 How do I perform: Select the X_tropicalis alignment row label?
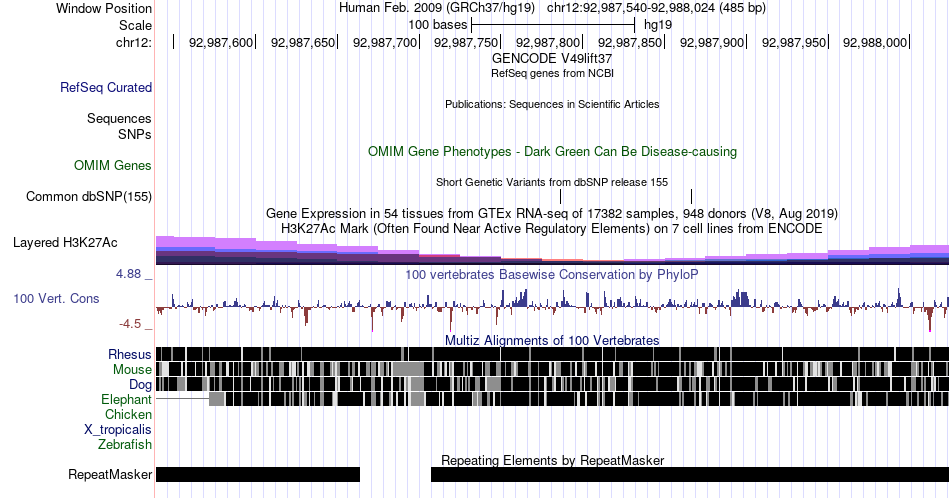coord(118,430)
